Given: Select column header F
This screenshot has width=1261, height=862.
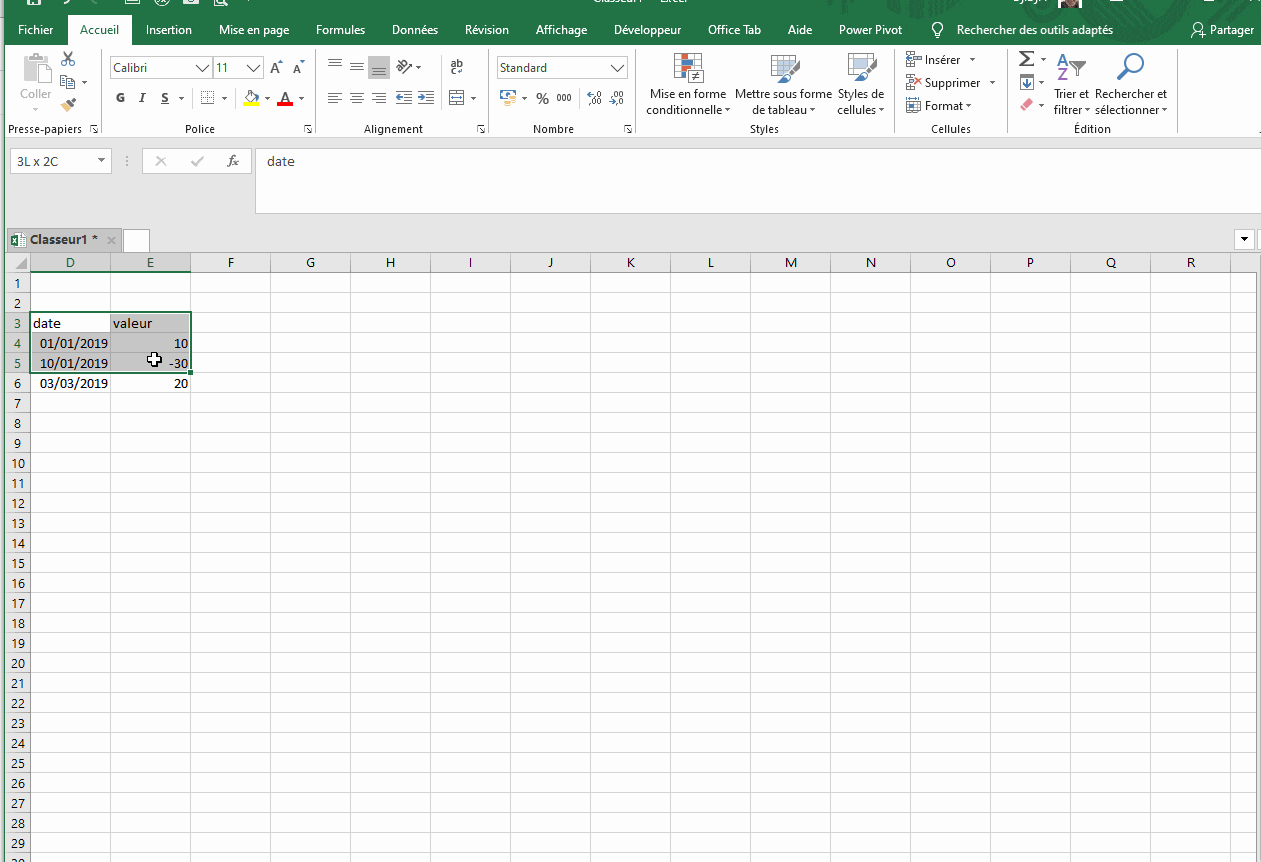Looking at the screenshot, I should pos(231,263).
